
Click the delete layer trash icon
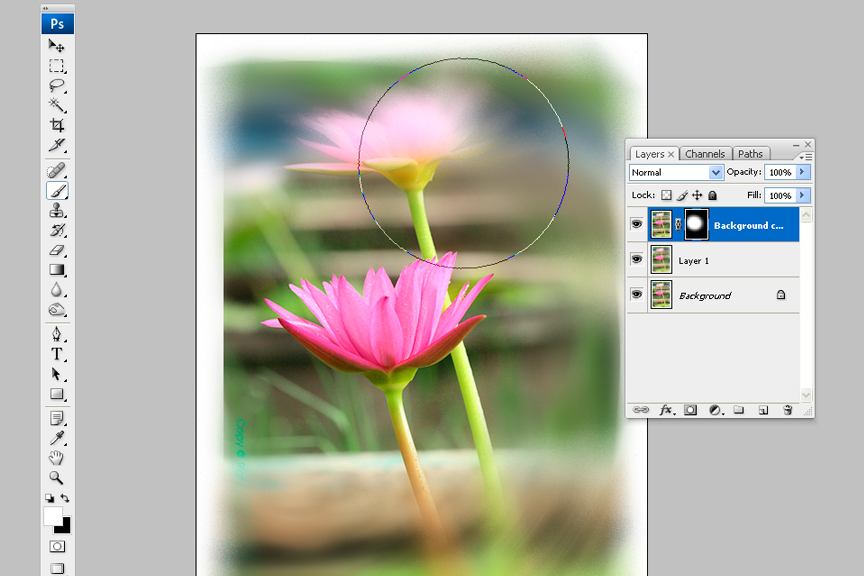click(x=787, y=410)
